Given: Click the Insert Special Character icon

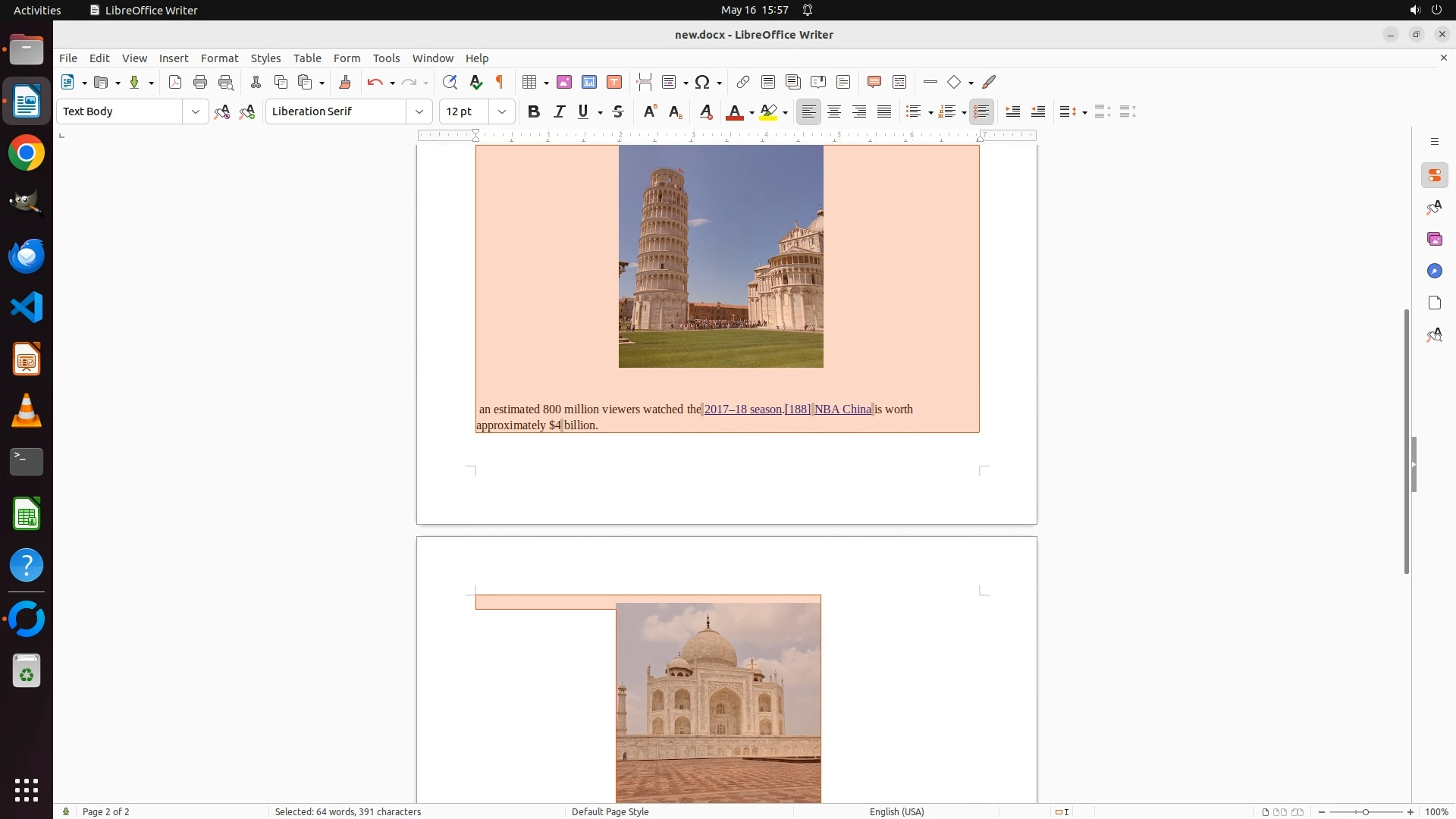Looking at the screenshot, I should (x=703, y=82).
